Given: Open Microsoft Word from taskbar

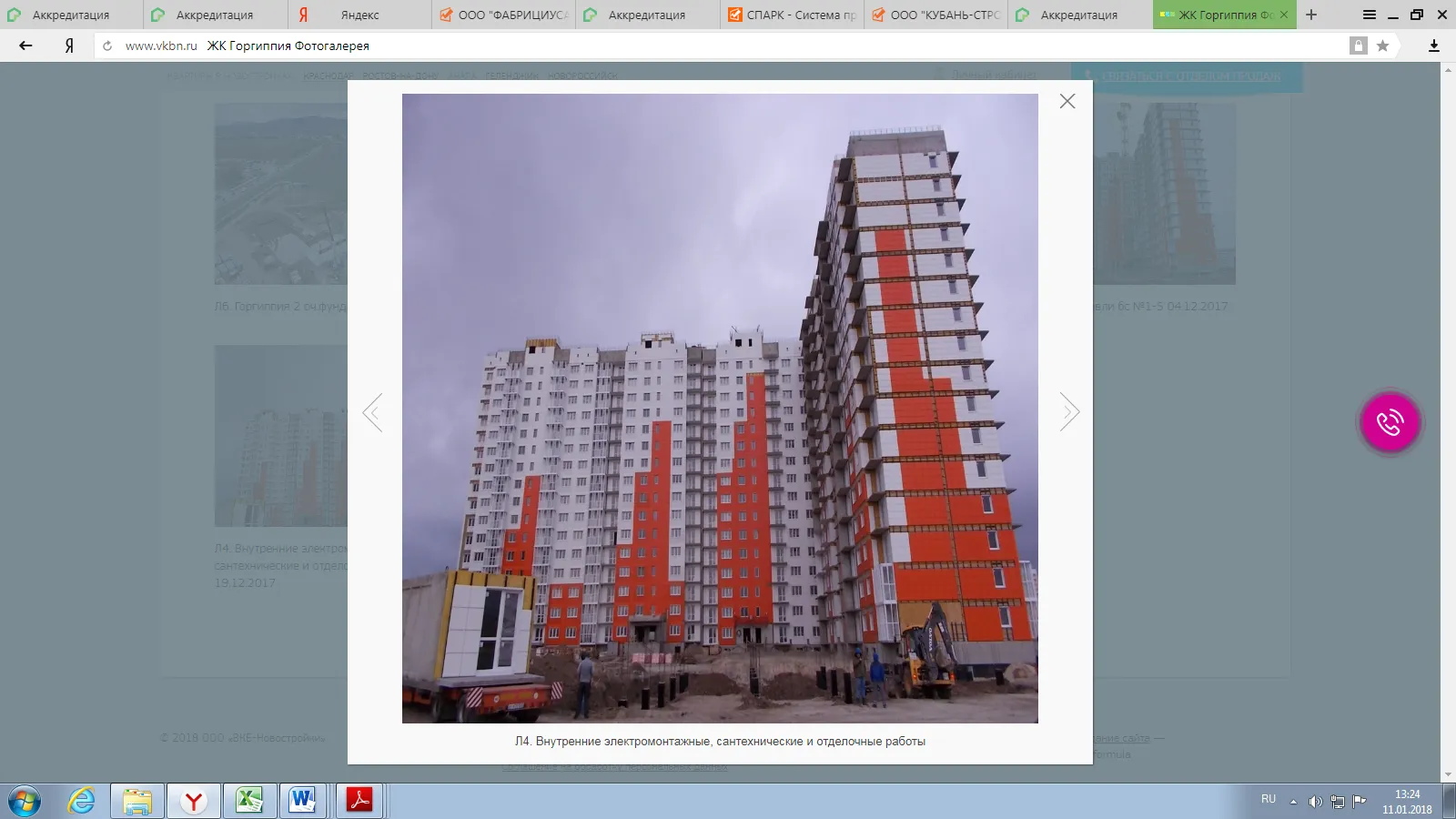Looking at the screenshot, I should [x=302, y=801].
